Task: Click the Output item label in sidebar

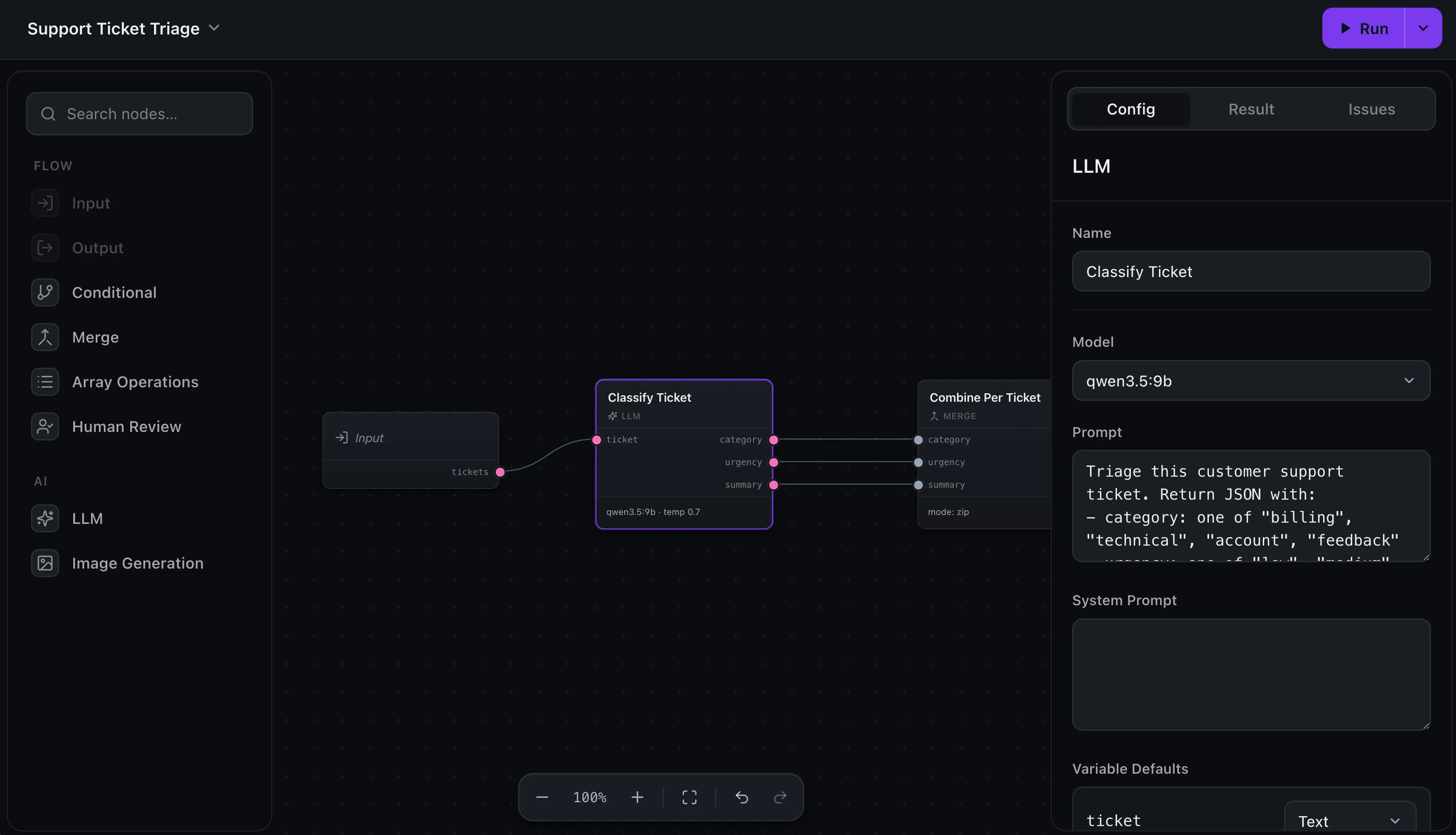Action: pos(97,248)
